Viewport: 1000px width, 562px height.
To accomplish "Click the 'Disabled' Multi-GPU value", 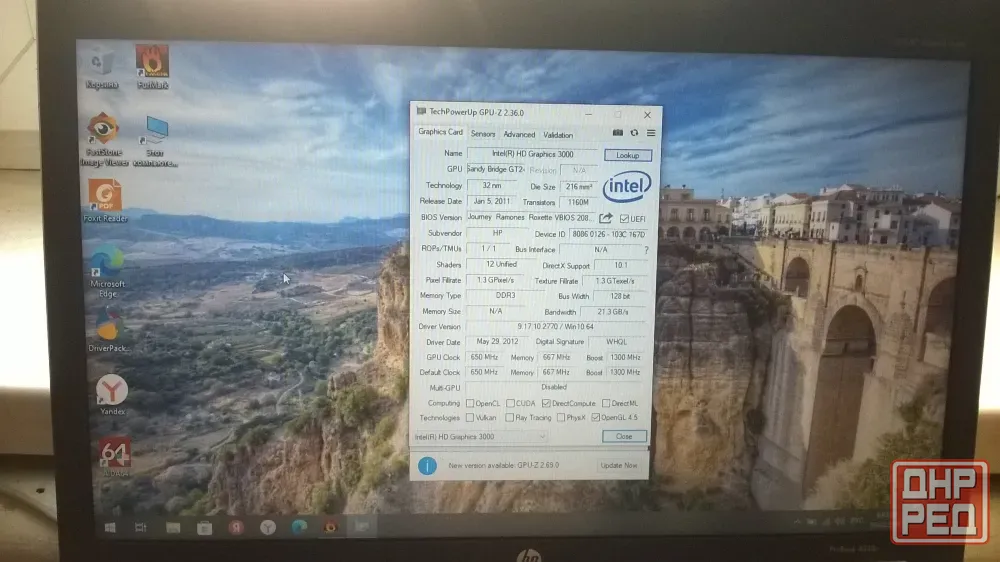I will point(554,387).
